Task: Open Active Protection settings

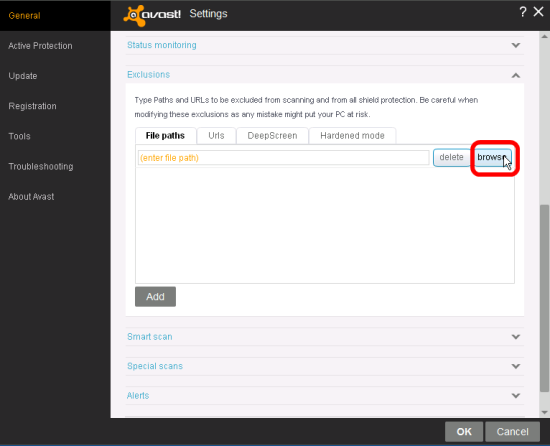Action: [40, 46]
